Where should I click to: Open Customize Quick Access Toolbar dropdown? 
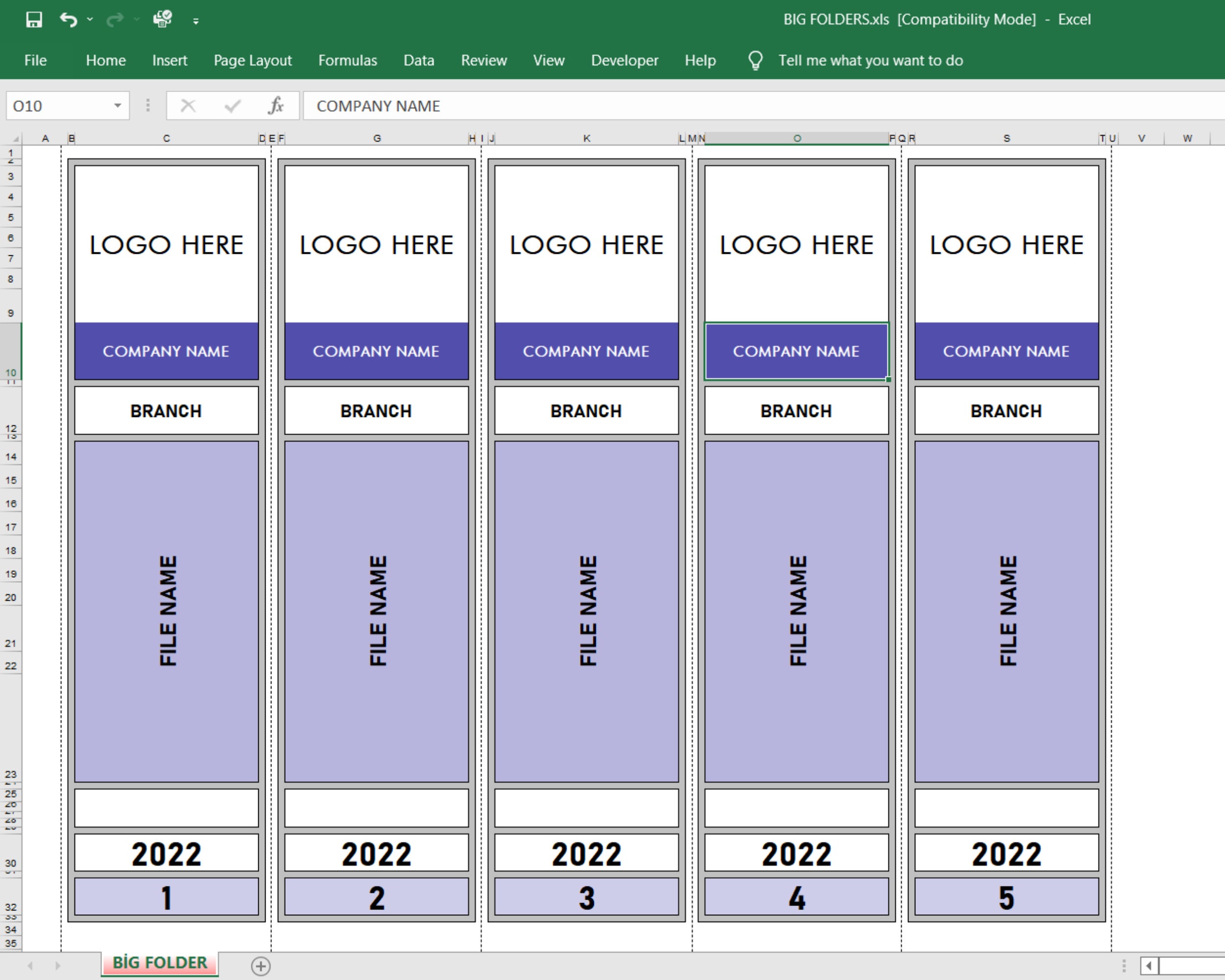[196, 21]
